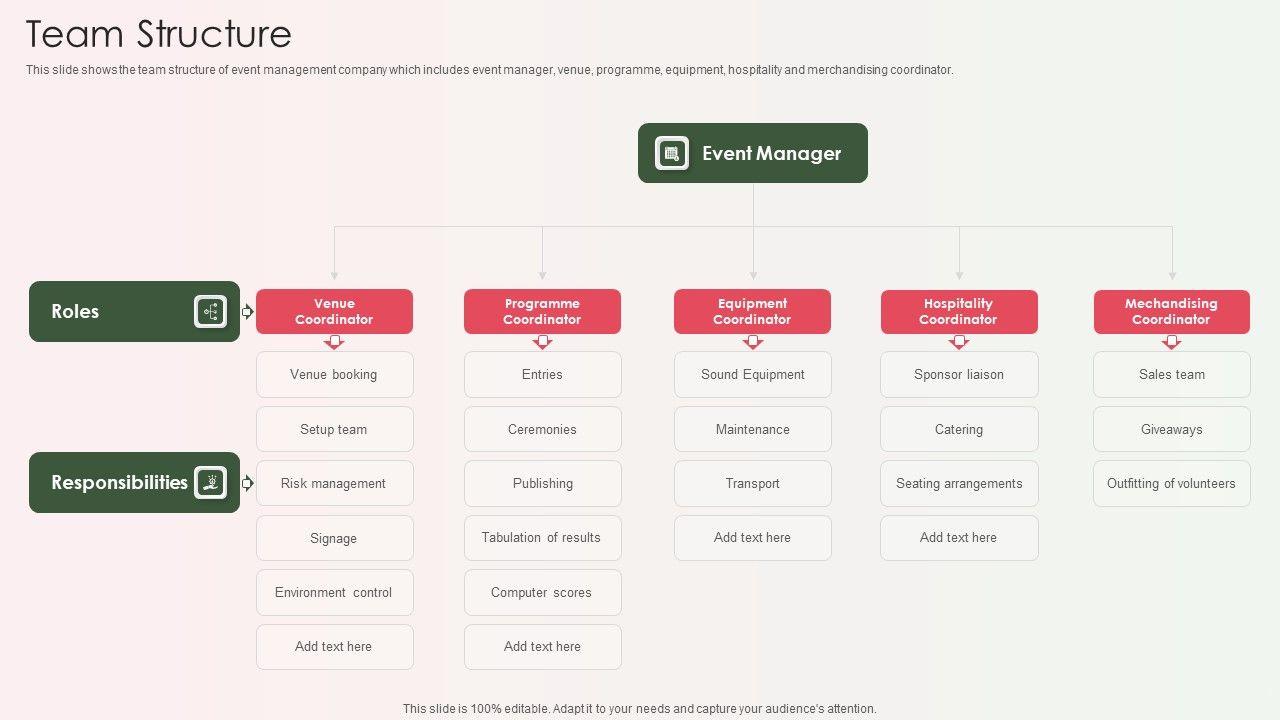
Task: Click the Team Structure slide title
Action: [158, 34]
